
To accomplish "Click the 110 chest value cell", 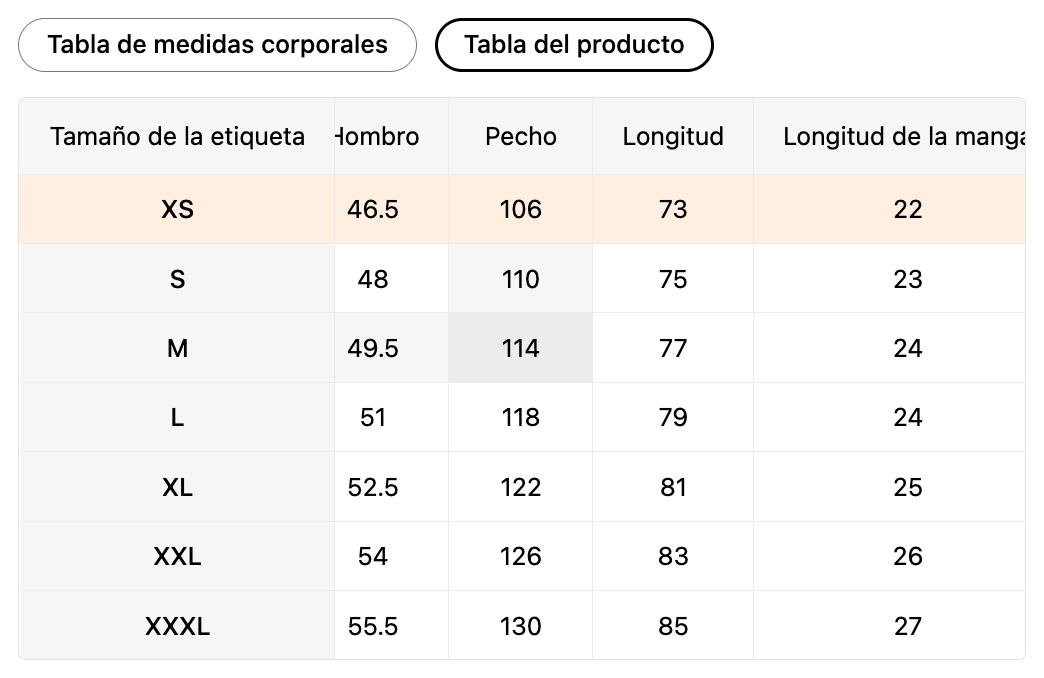I will click(x=521, y=279).
